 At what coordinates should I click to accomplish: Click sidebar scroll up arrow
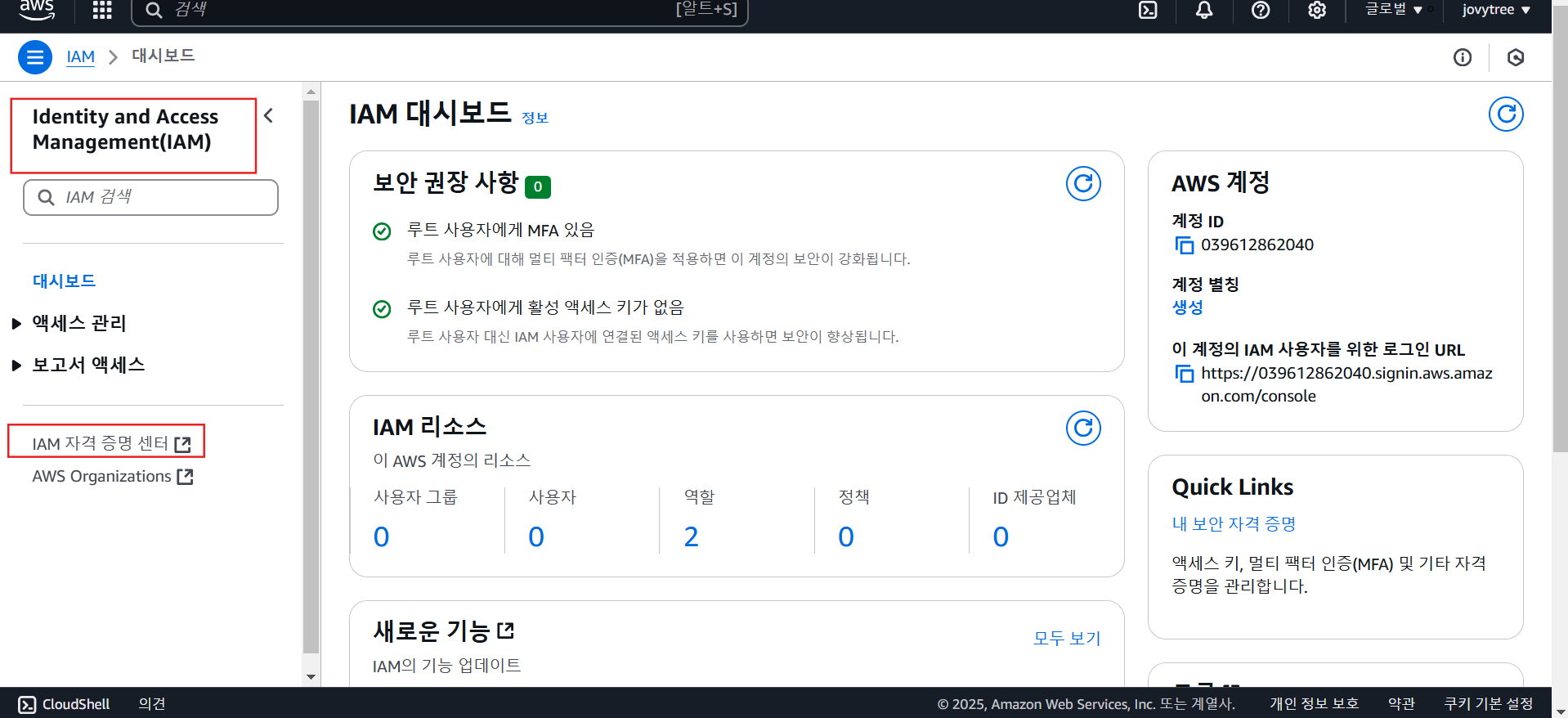point(311,90)
